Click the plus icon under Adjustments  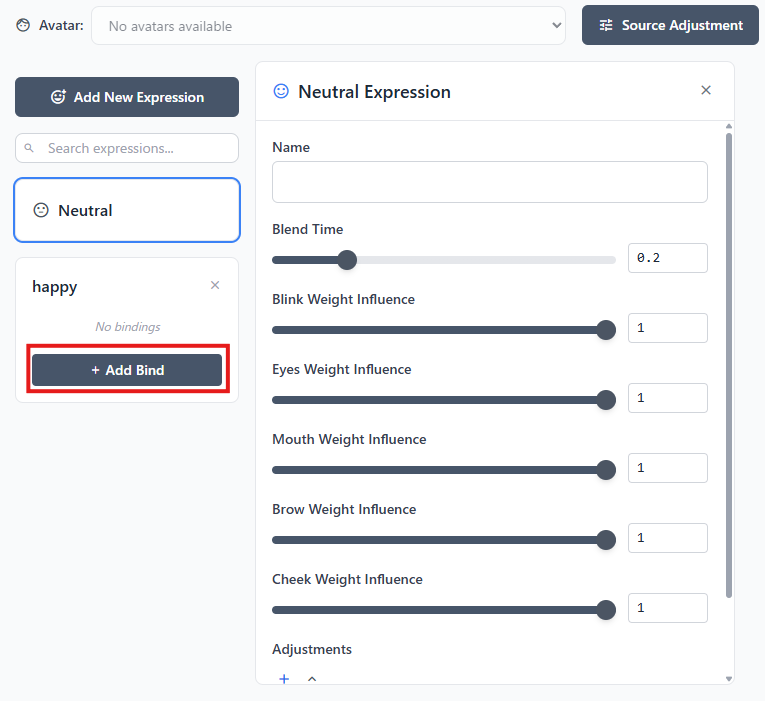(x=284, y=679)
